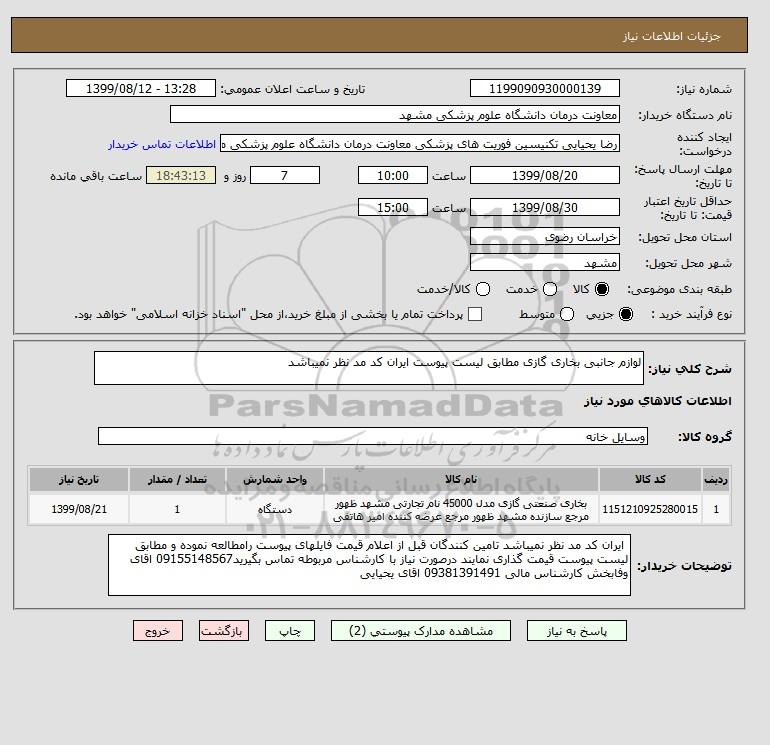Viewport: 770px width, 745px height.
Task: Click the واحد شمارش column header
Action: [x=275, y=479]
